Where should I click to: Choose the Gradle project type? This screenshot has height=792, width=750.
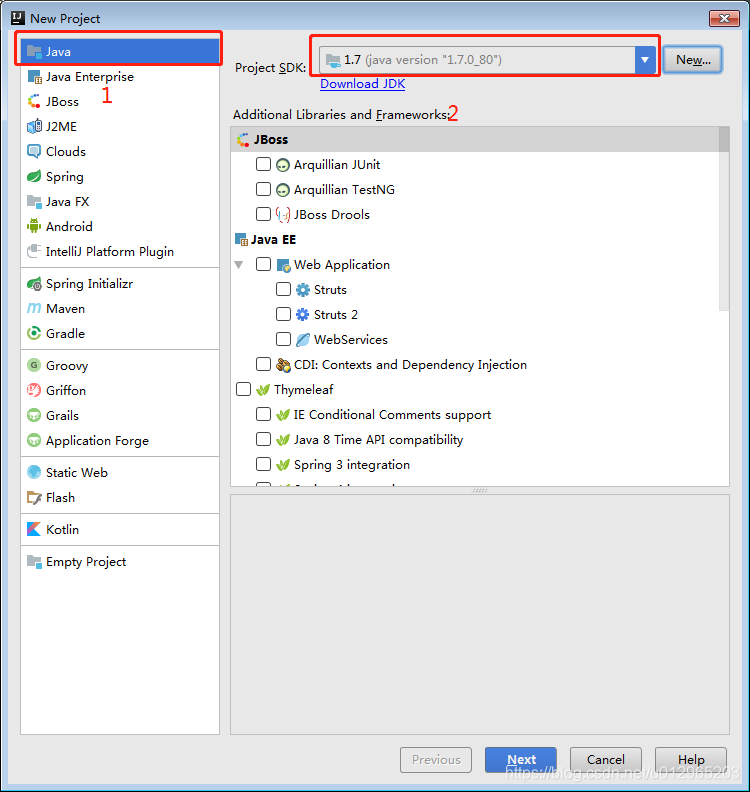120,333
